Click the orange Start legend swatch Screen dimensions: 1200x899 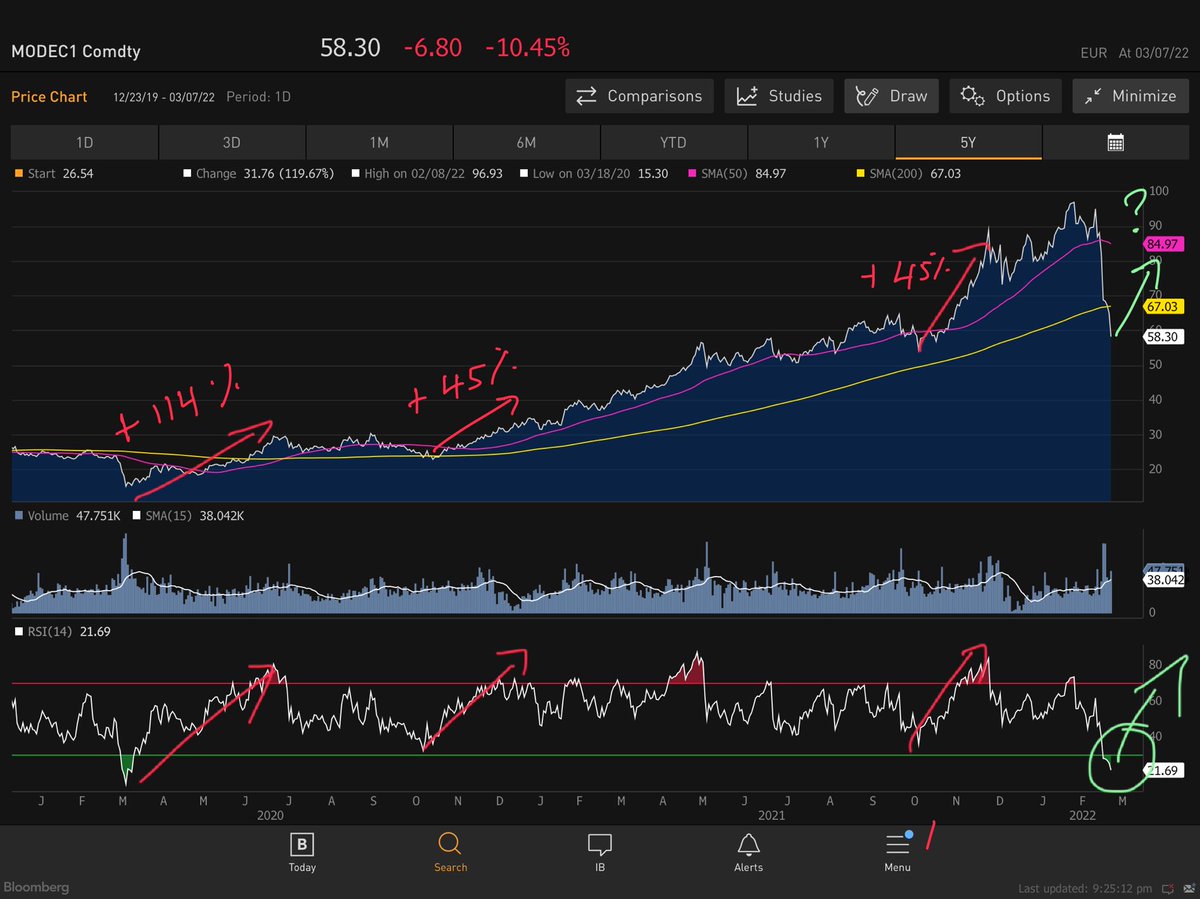click(x=17, y=173)
